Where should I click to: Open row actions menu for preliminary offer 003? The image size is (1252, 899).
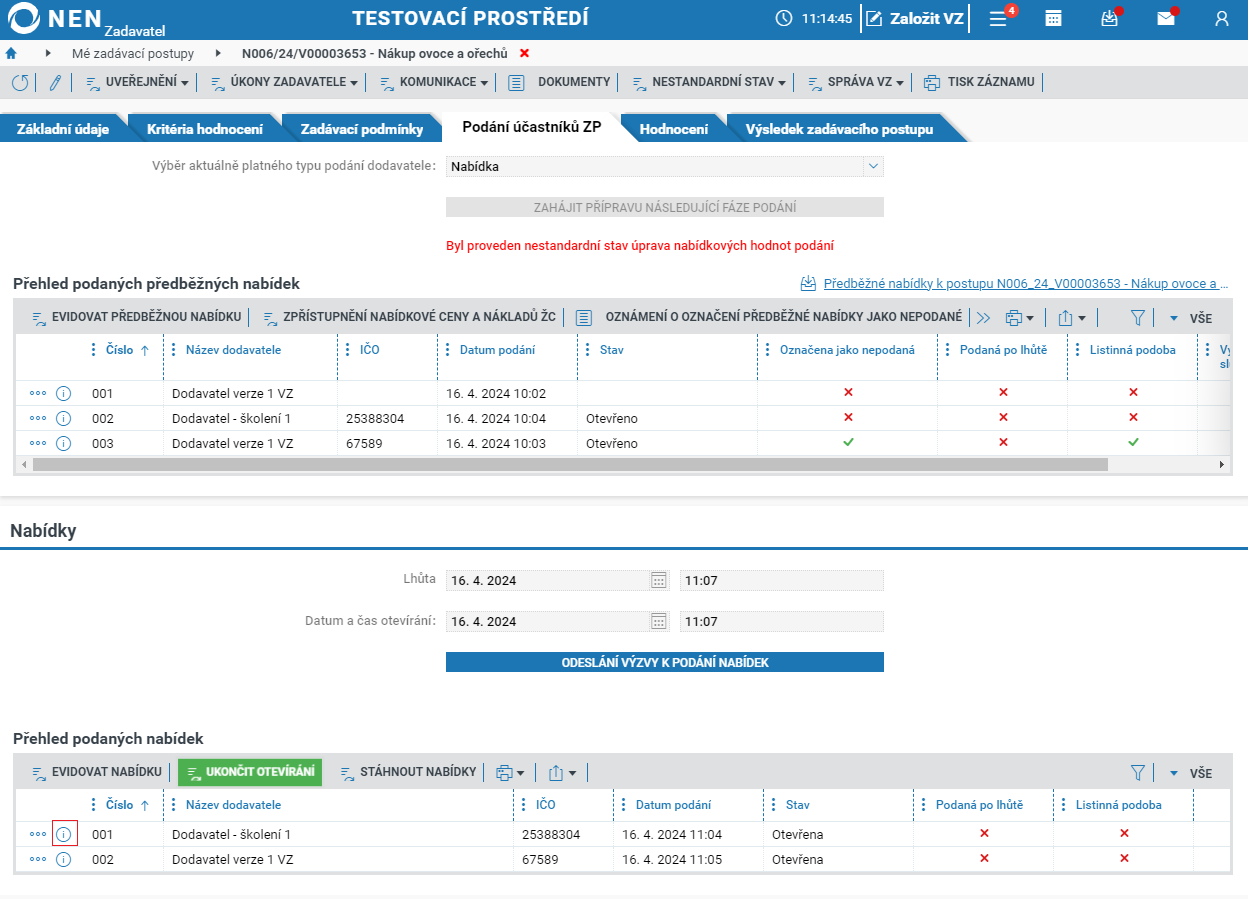point(38,443)
